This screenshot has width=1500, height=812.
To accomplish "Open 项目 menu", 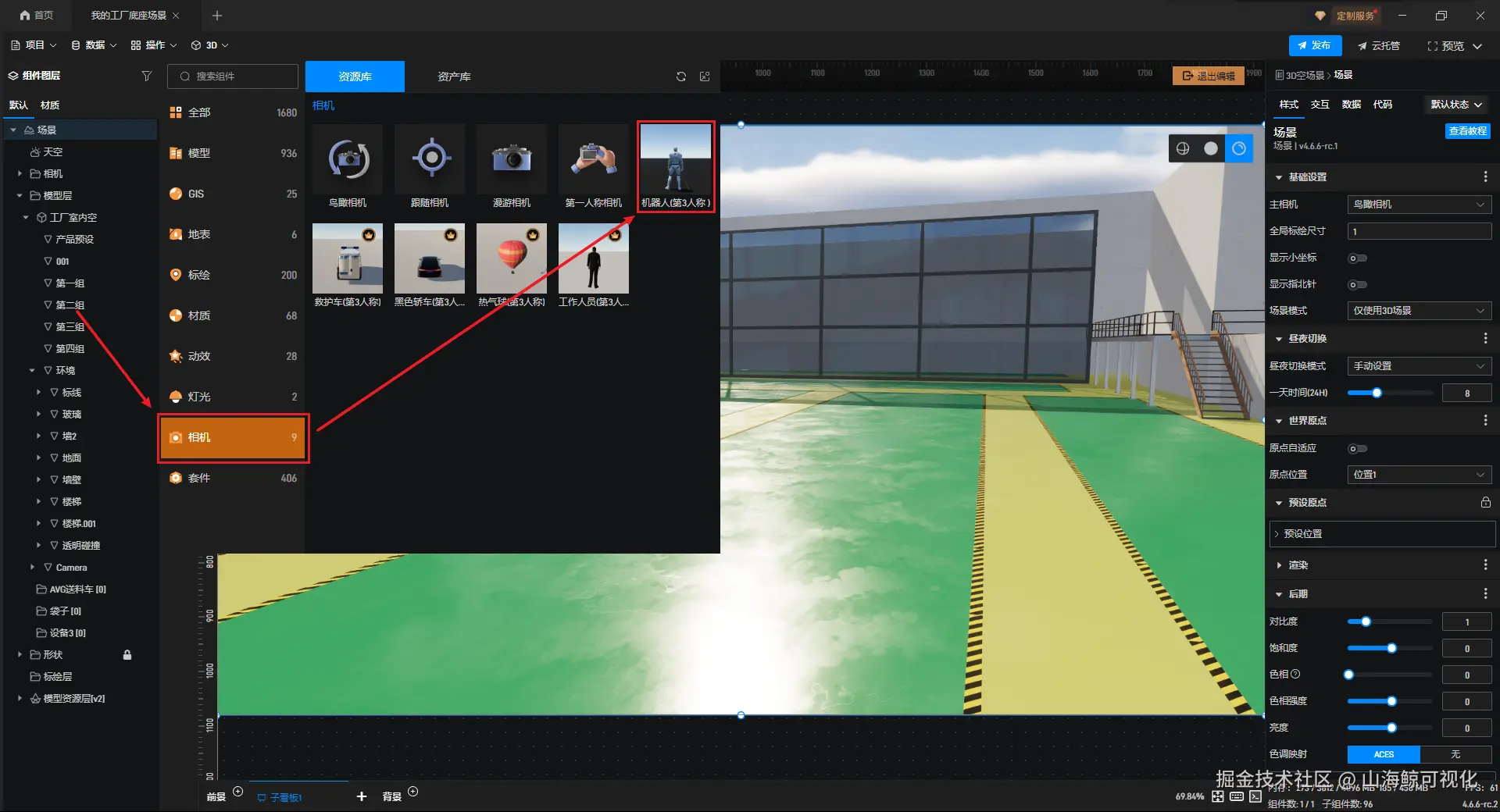I will (x=34, y=45).
